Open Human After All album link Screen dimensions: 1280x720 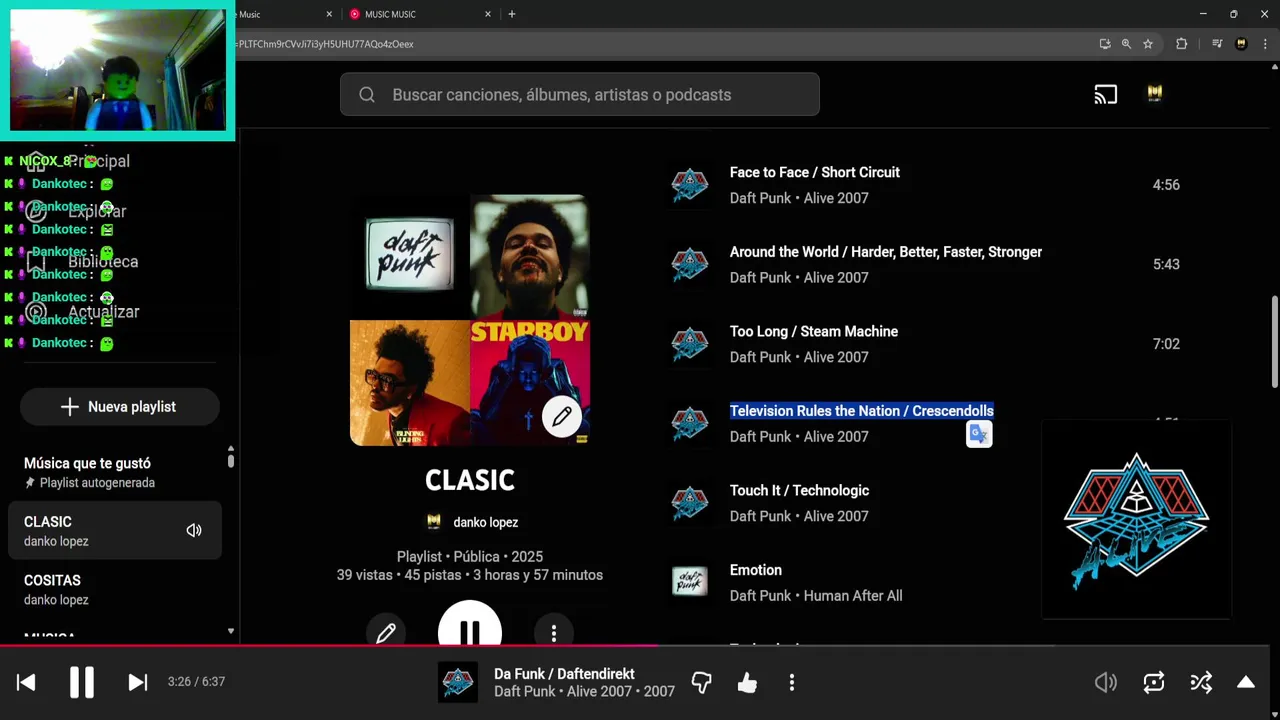853,596
